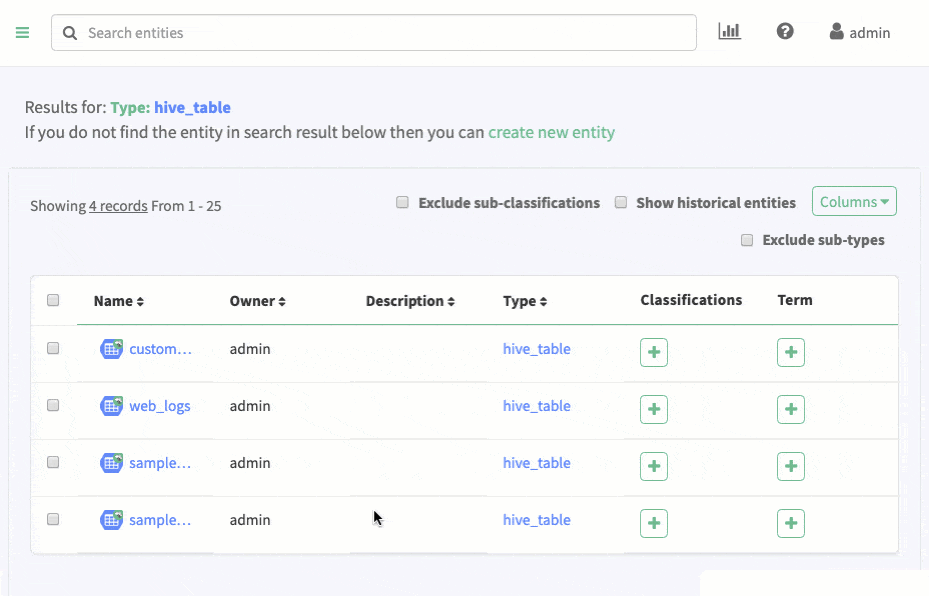The width and height of the screenshot is (929, 596).
Task: Toggle Show historical entities checkbox
Action: (620, 202)
